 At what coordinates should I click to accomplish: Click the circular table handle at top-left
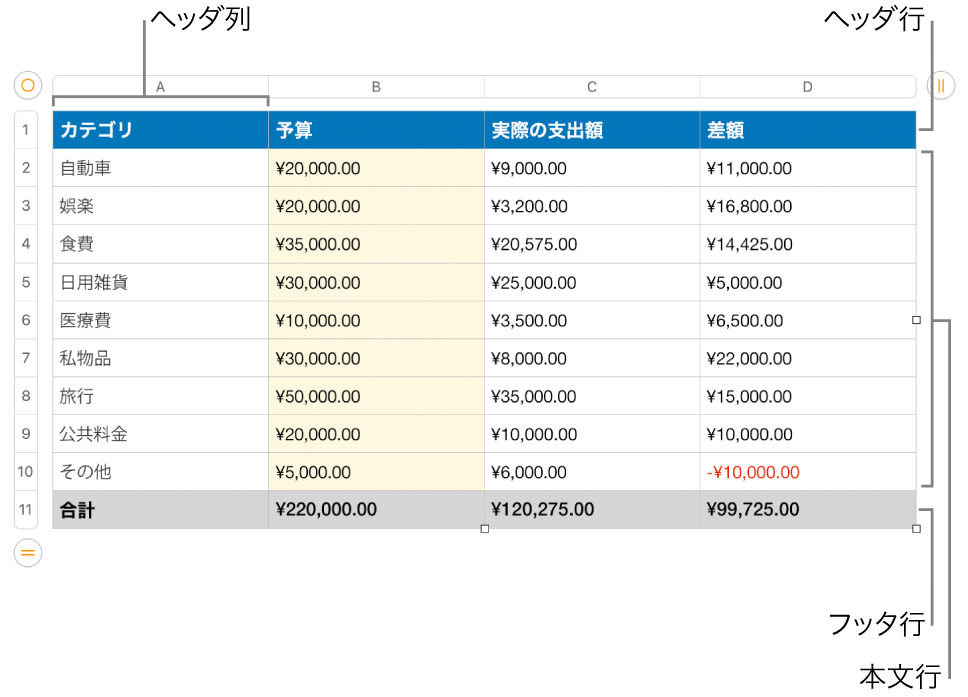[x=27, y=86]
